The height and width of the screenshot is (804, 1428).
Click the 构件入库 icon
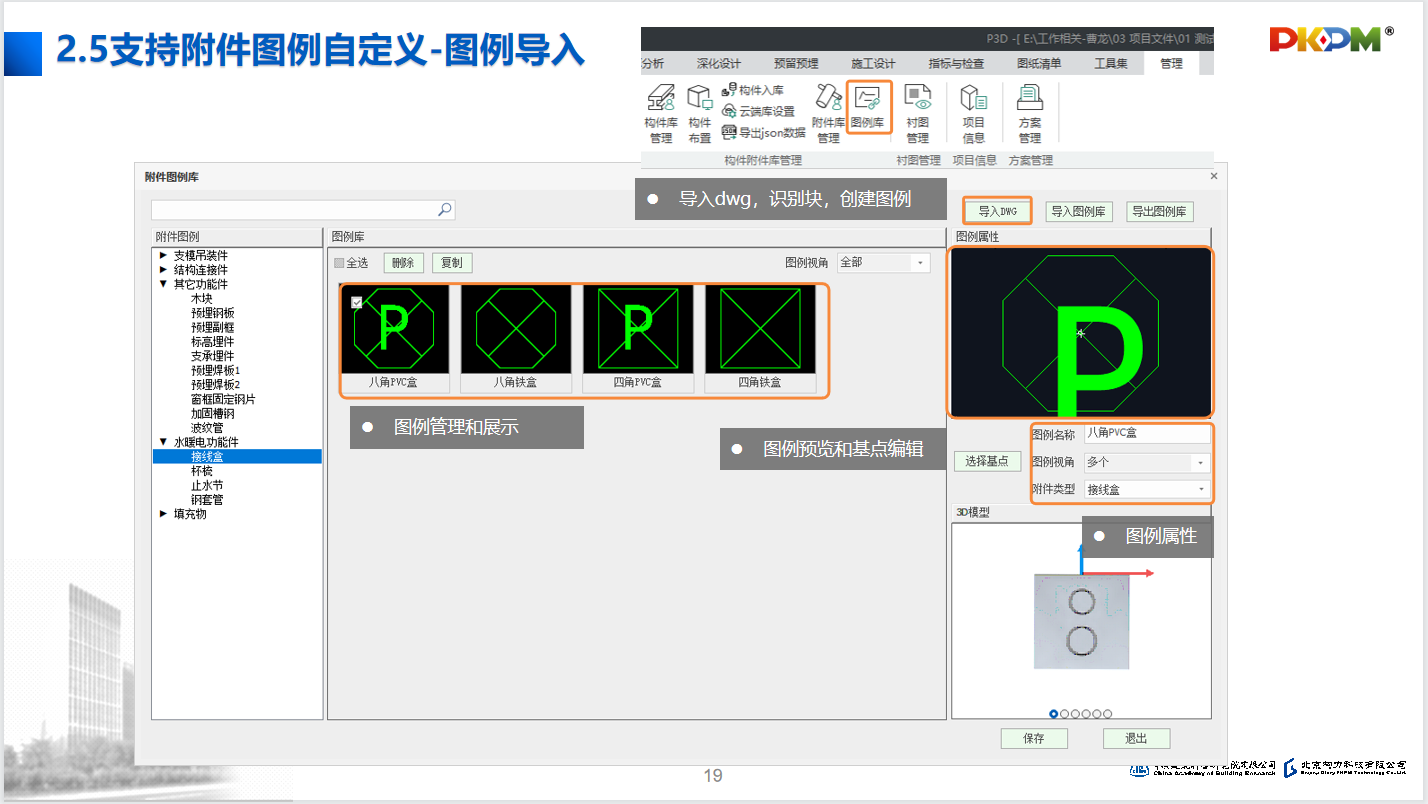(730, 90)
